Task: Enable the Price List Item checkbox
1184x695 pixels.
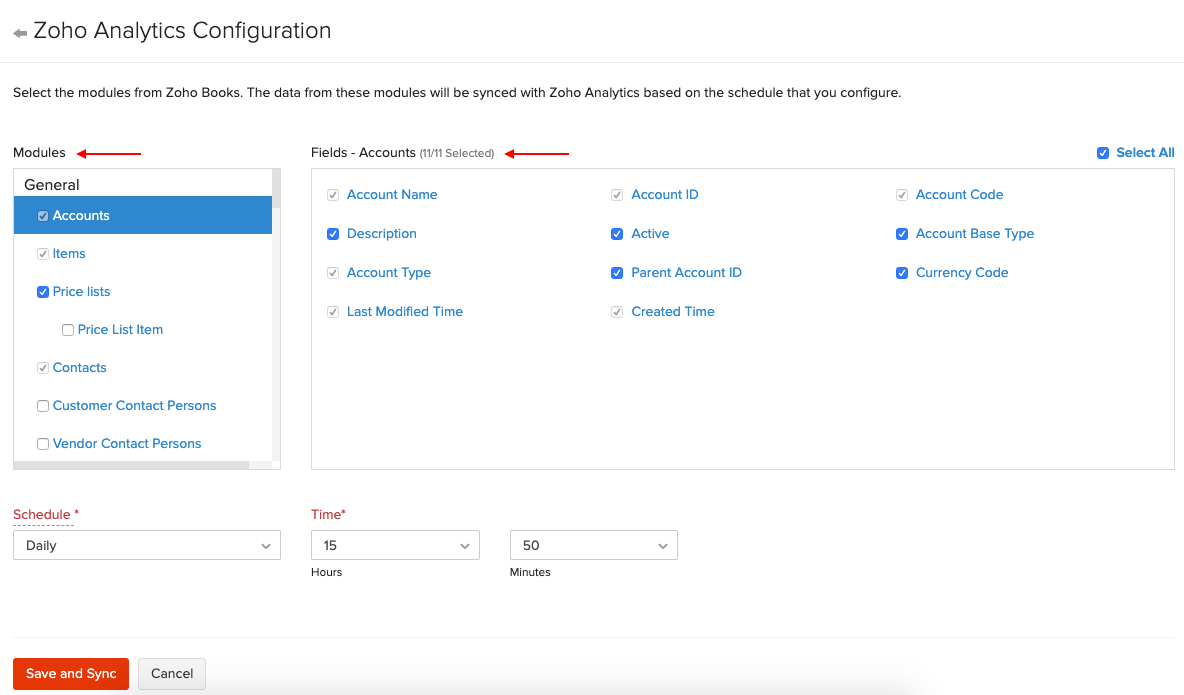Action: pos(68,330)
